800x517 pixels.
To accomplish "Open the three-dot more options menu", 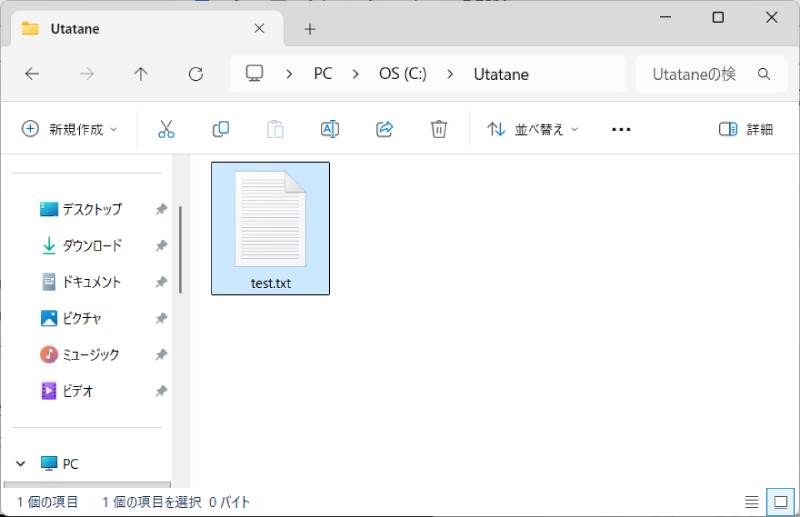I will [x=621, y=130].
